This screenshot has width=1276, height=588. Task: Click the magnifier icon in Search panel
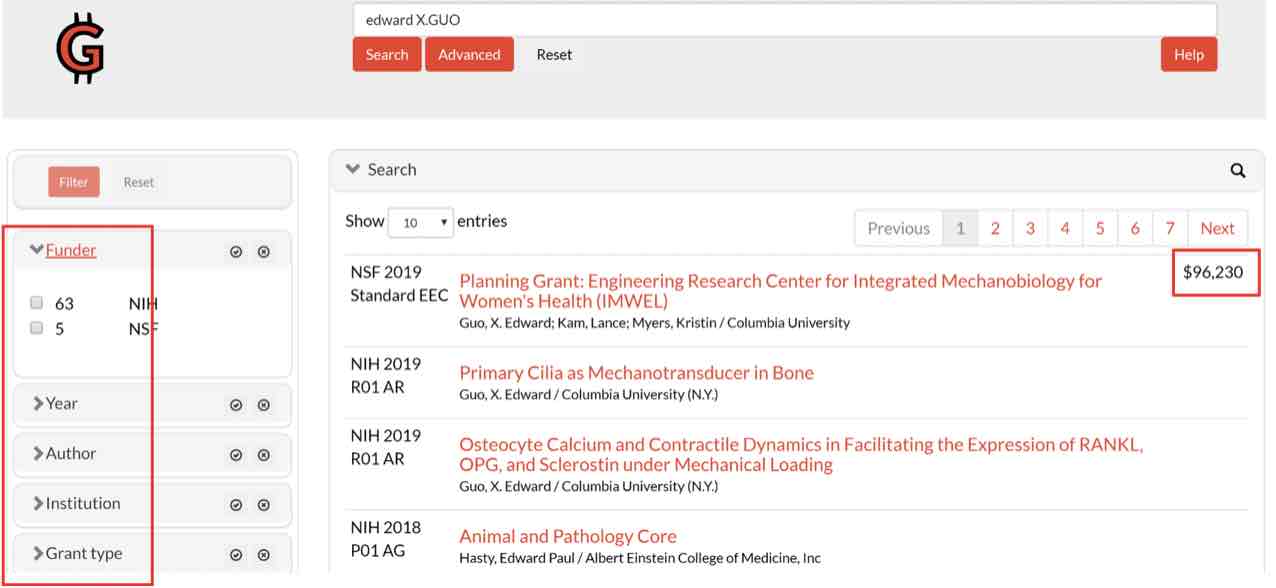[1238, 171]
